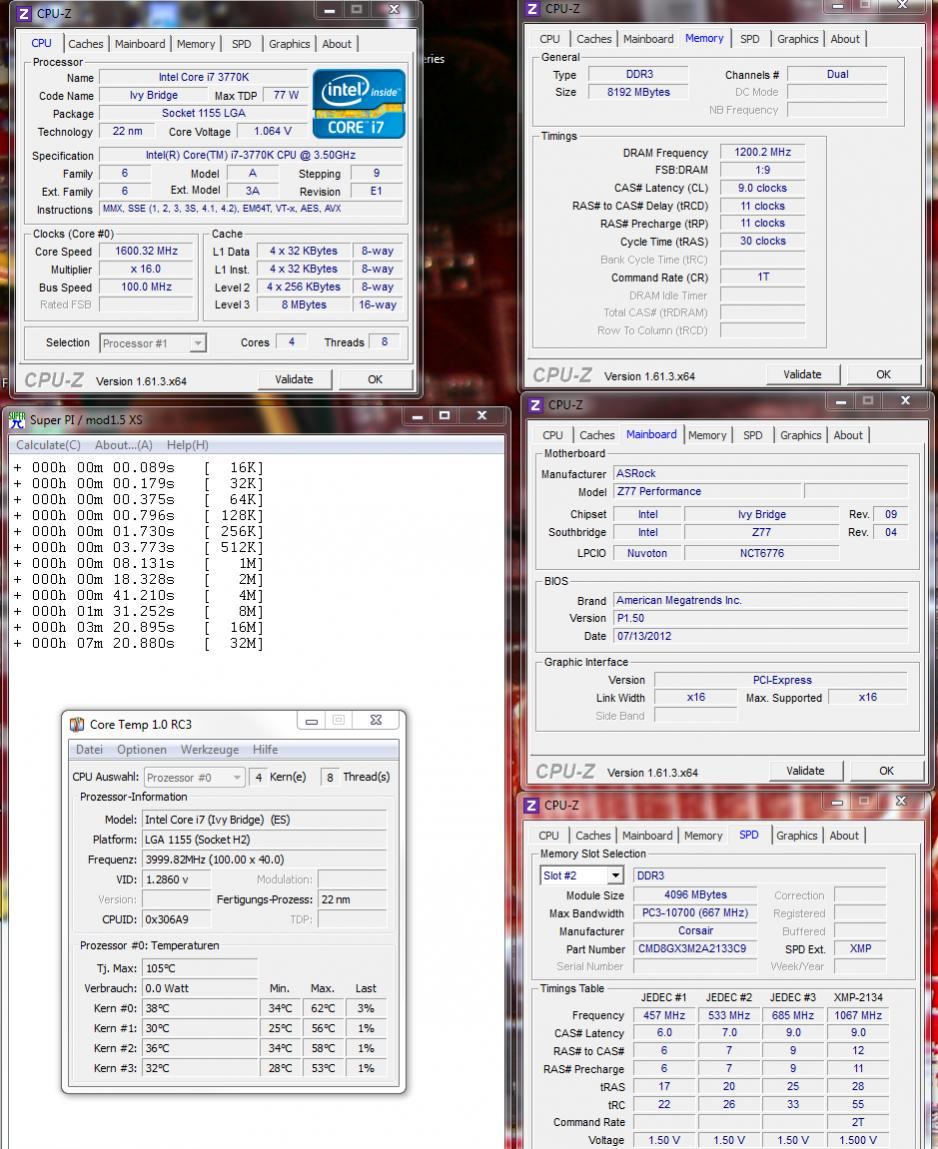Click the Channels # Dual field
Screen dimensions: 938x1149
(837, 75)
